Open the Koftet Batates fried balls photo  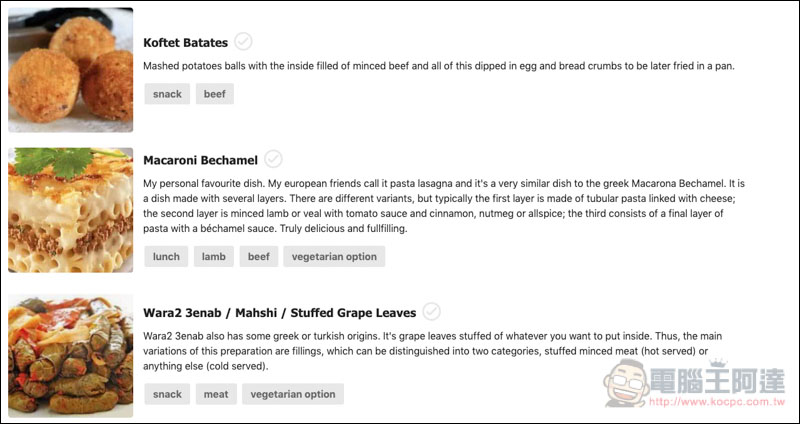click(x=70, y=70)
